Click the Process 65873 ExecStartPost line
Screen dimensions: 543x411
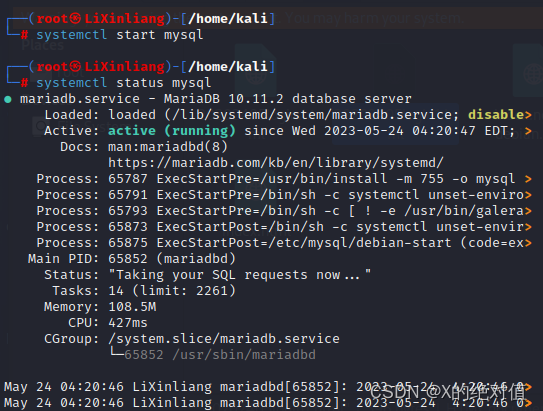[284, 227]
